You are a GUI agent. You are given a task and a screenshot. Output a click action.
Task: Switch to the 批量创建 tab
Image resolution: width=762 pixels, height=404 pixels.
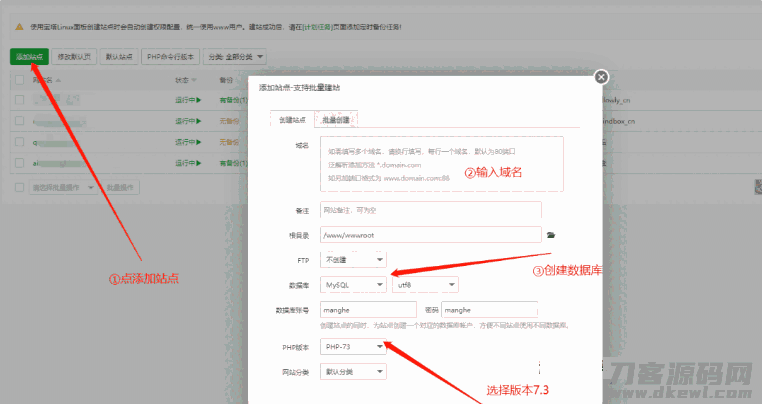coord(335,119)
